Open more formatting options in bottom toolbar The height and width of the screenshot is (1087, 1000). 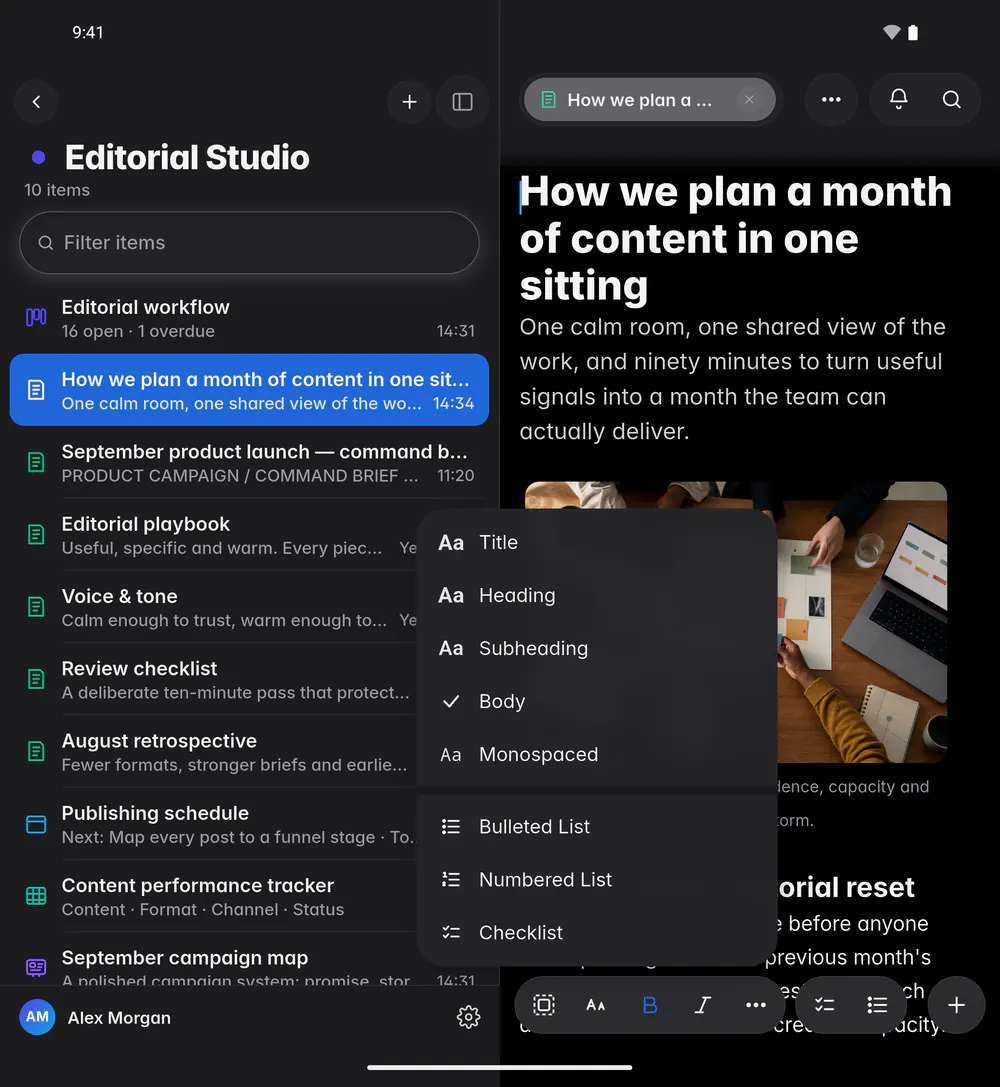click(755, 1005)
